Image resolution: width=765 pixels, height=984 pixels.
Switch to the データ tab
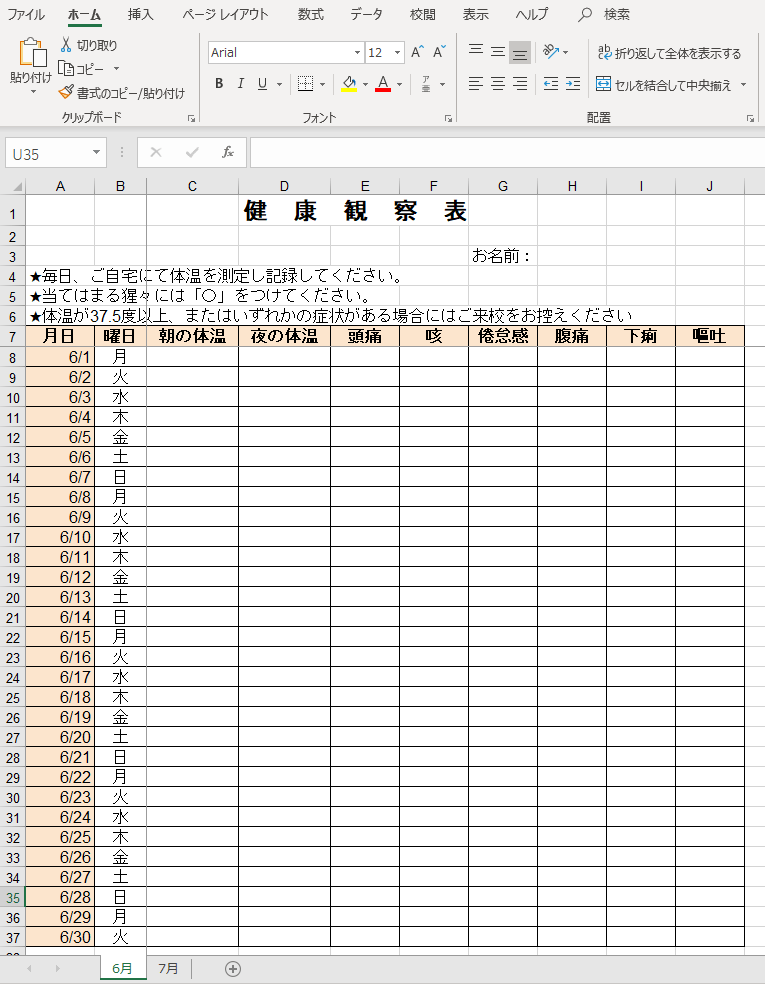point(366,14)
